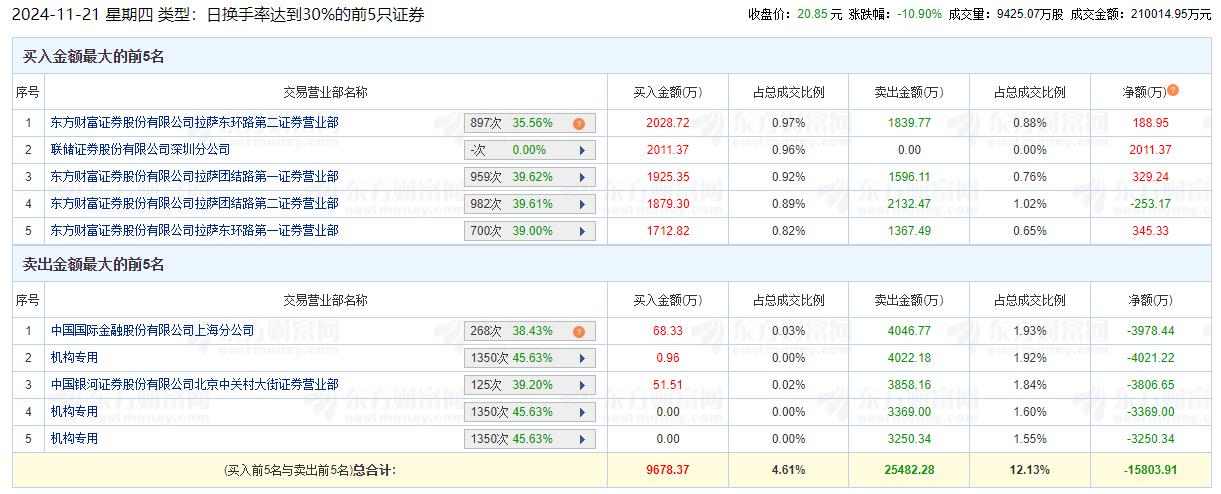The height and width of the screenshot is (494, 1221).
Task: Expand the 1350次 box in sell row 5
Action: pos(529,439)
